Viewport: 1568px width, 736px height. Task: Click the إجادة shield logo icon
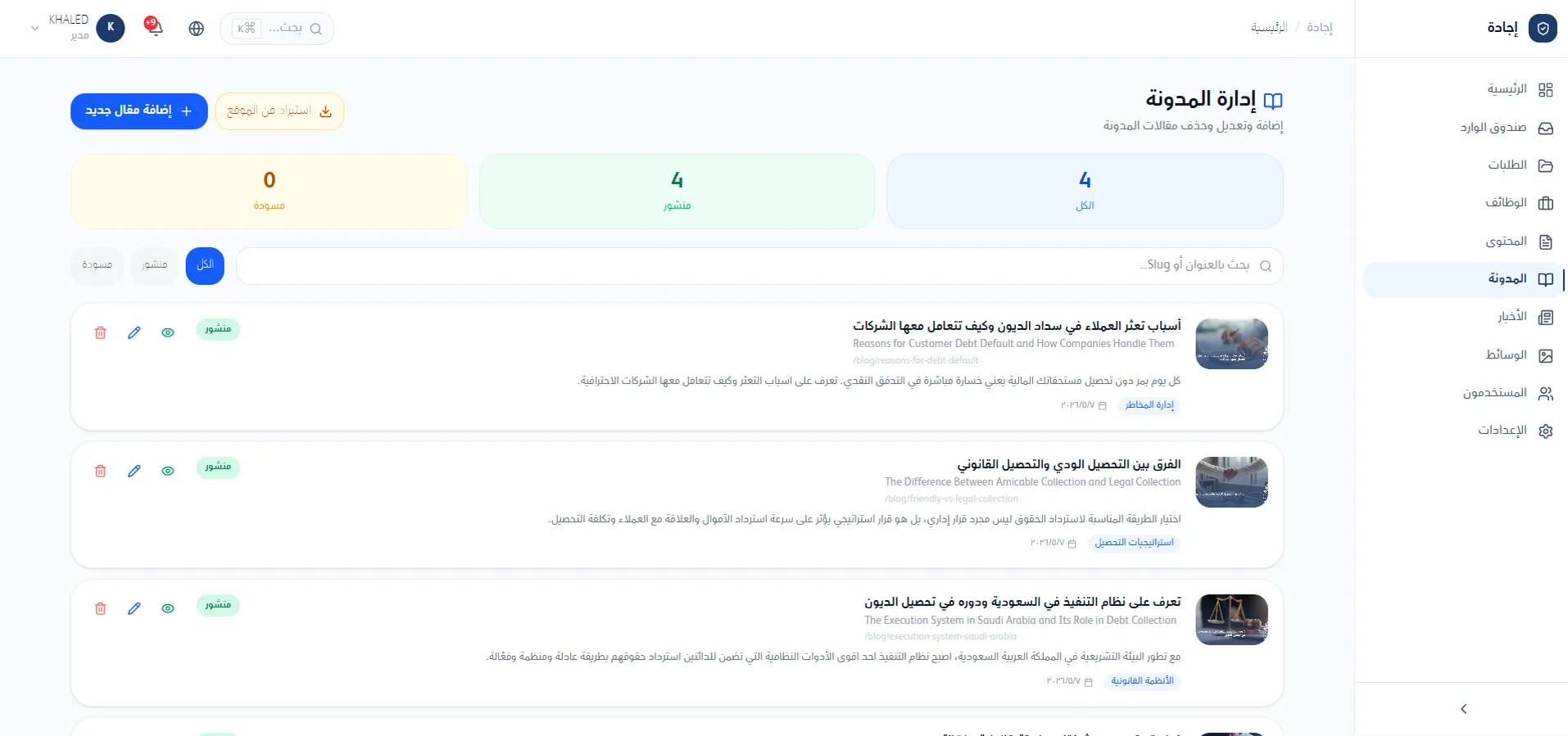[1543, 28]
